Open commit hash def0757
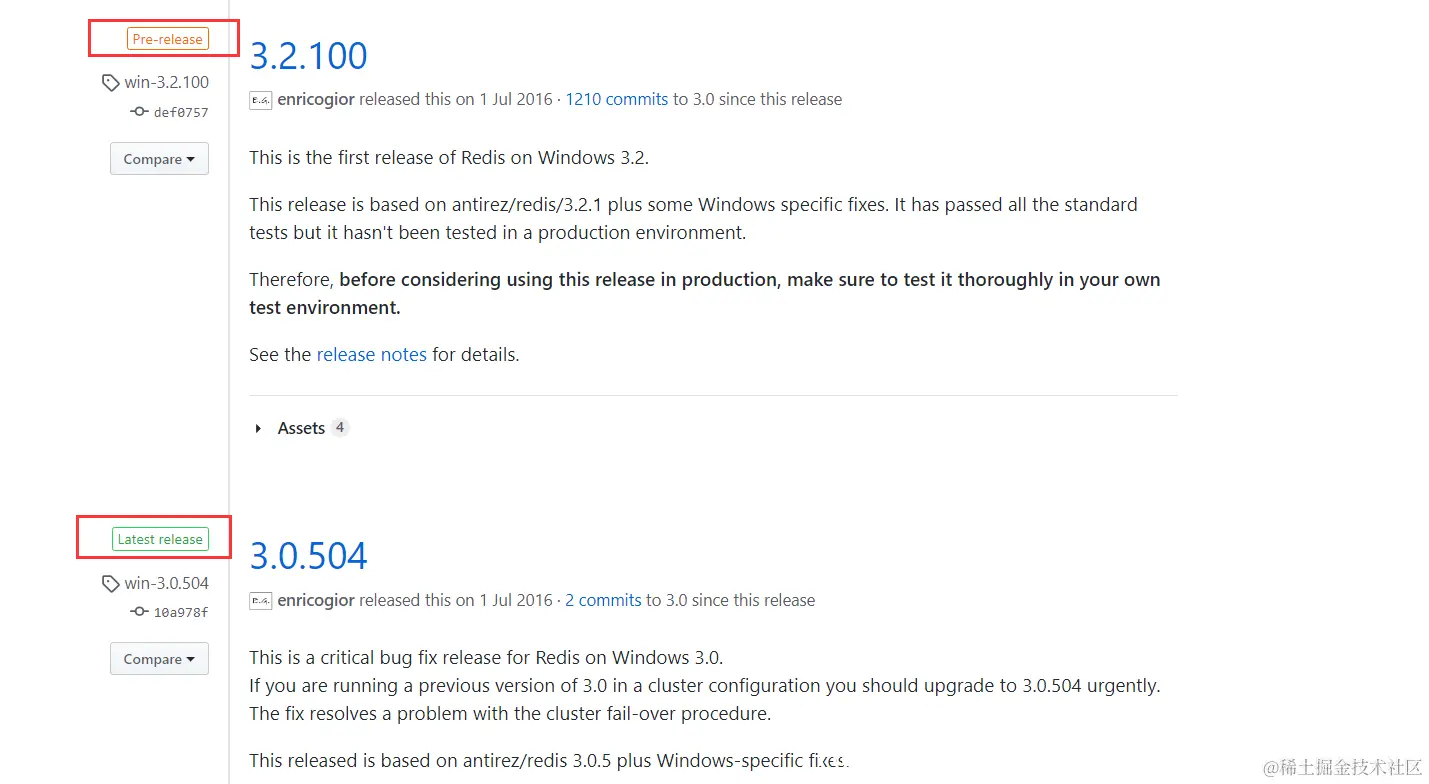Screen dimensions: 1429x784 181,113
